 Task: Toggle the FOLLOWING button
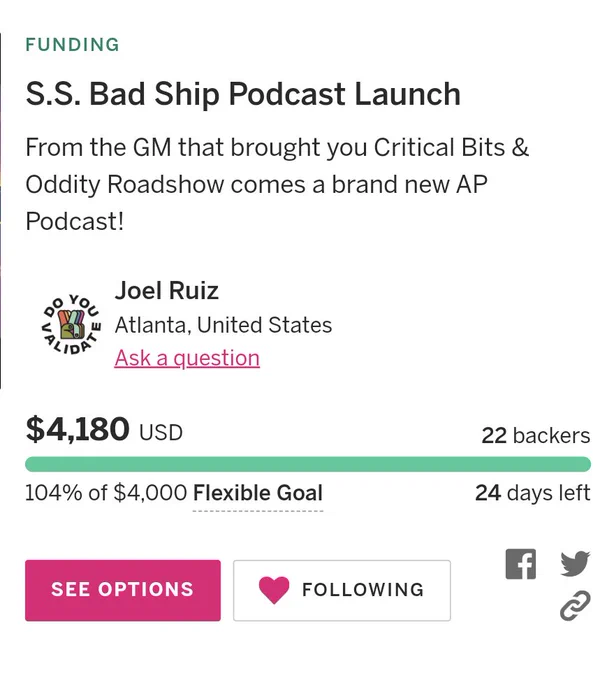point(342,590)
